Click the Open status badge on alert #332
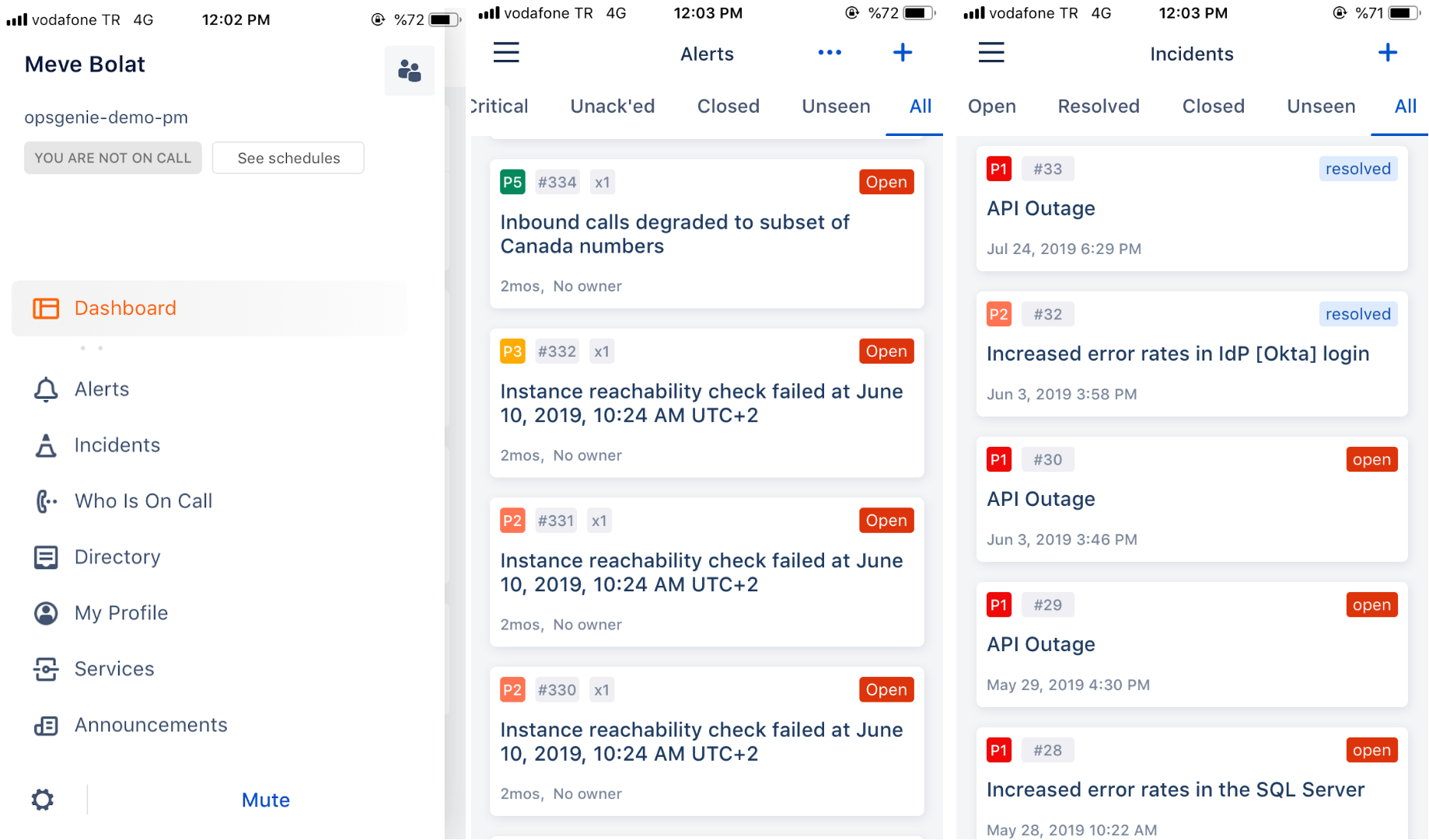The height and width of the screenshot is (840, 1429). point(886,351)
